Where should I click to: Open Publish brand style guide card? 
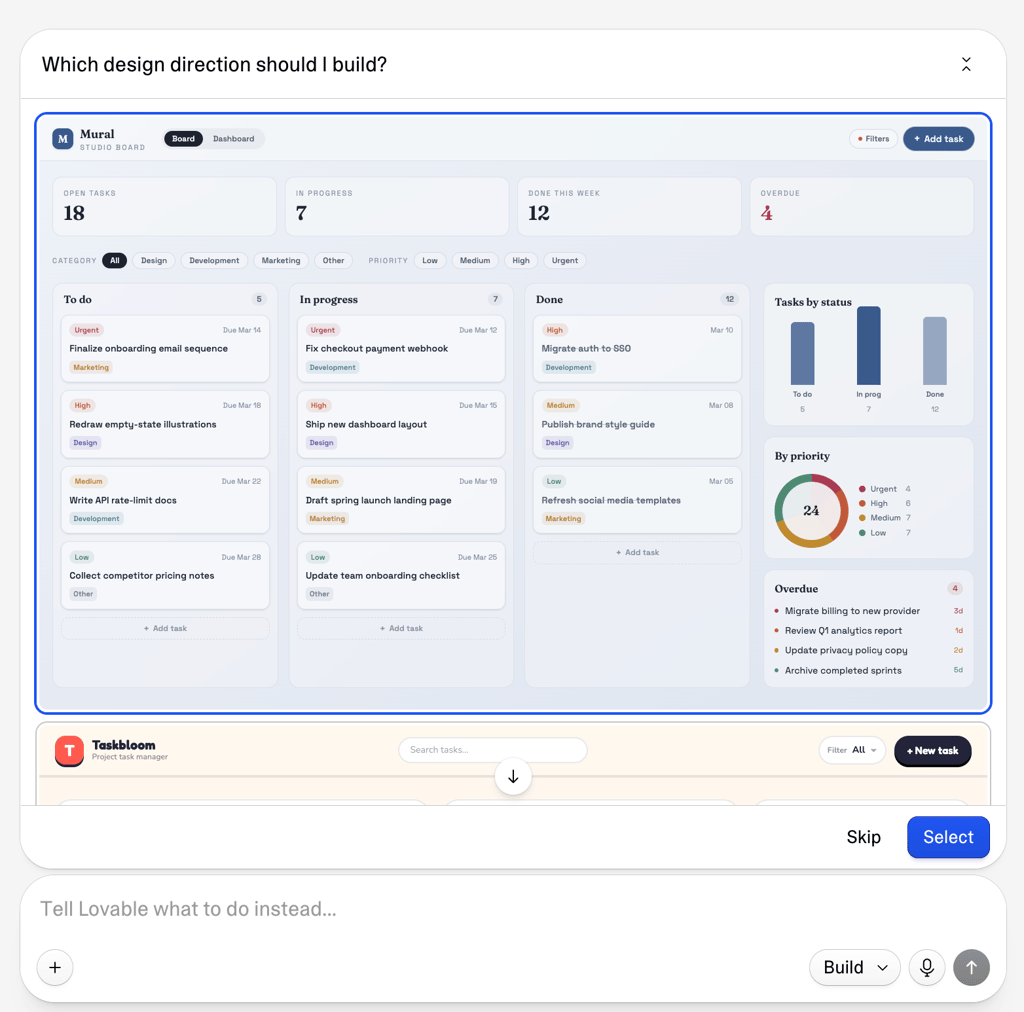(x=637, y=424)
